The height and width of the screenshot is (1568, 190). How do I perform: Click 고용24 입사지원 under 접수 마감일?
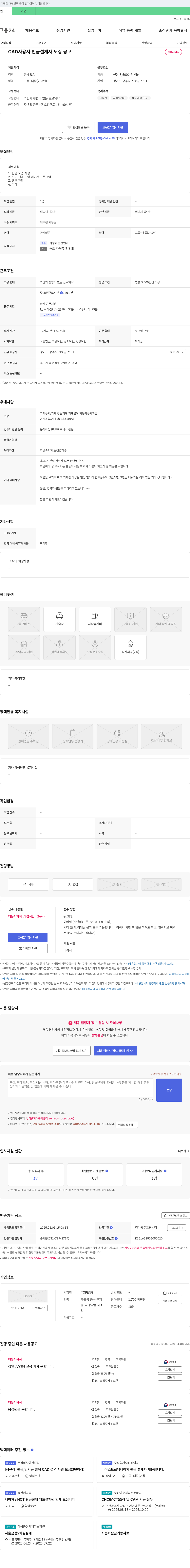(x=28, y=937)
